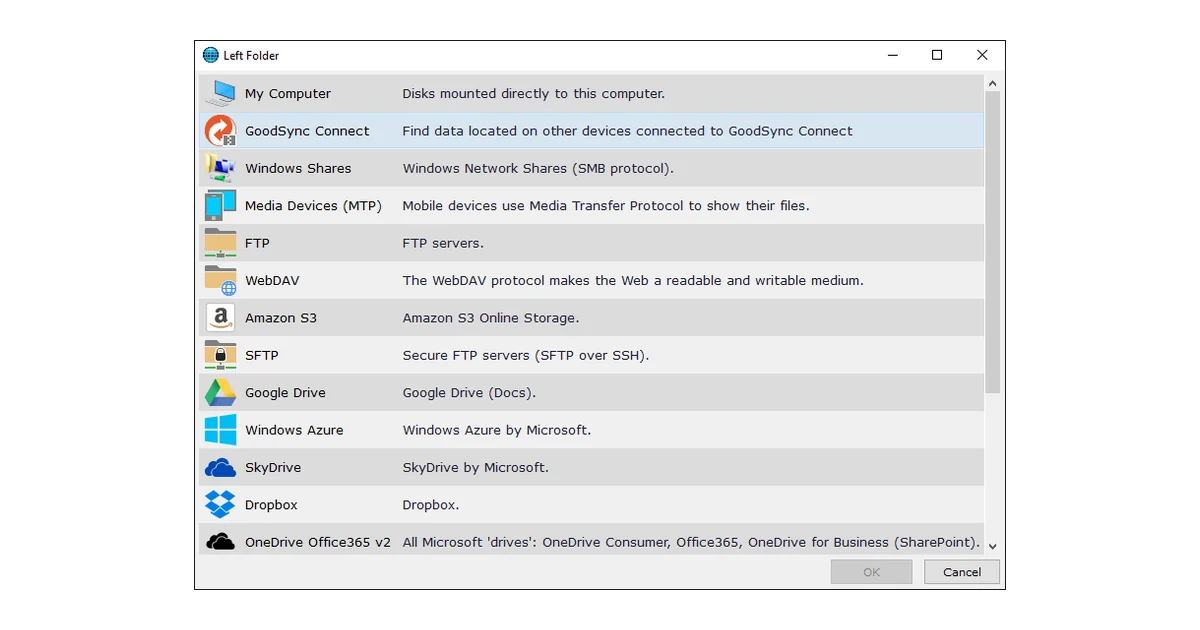Click the SkyDrive blue cloud icon
This screenshot has width=1200, height=630.
point(220,467)
